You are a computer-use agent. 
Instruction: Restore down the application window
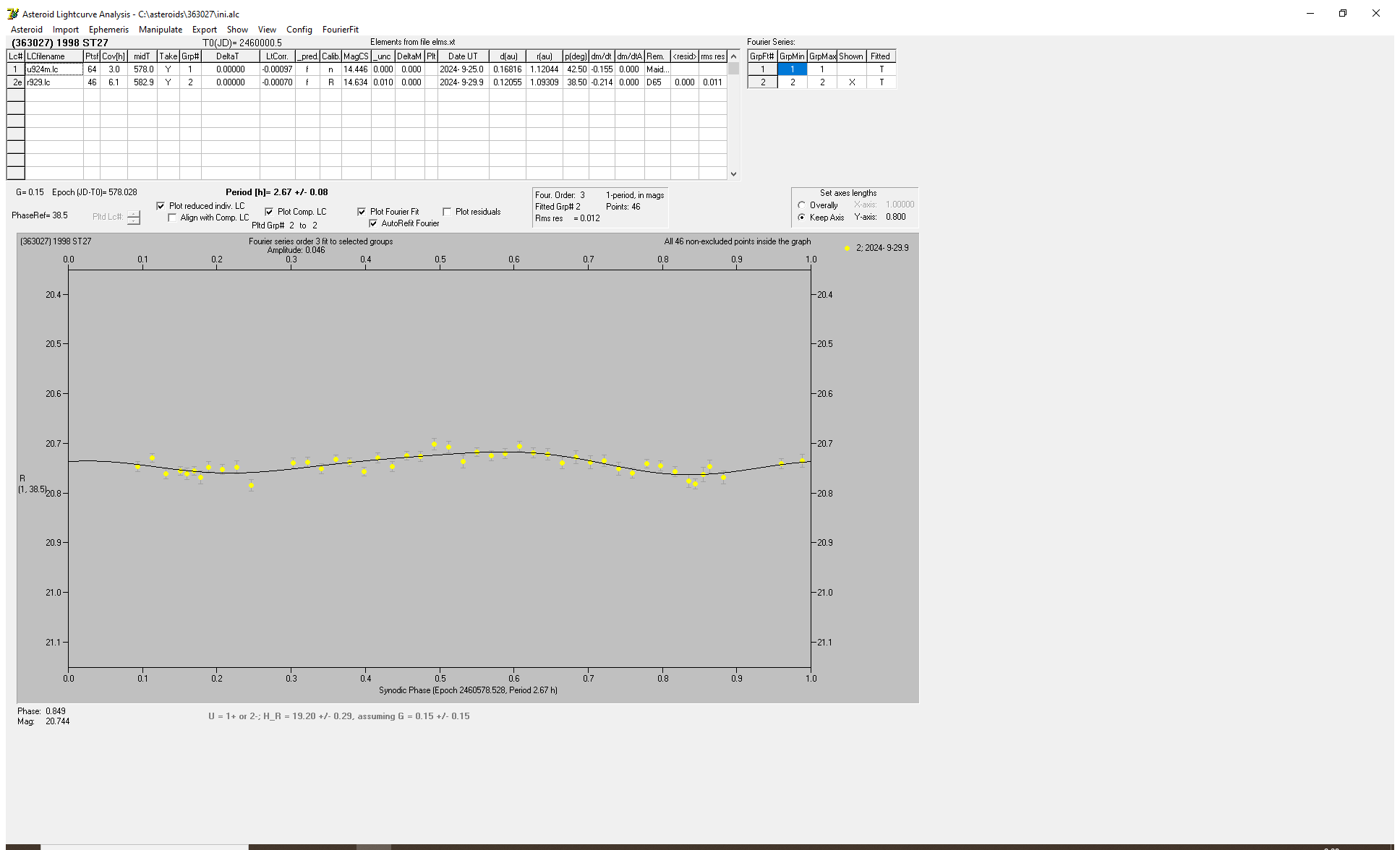pos(1343,13)
